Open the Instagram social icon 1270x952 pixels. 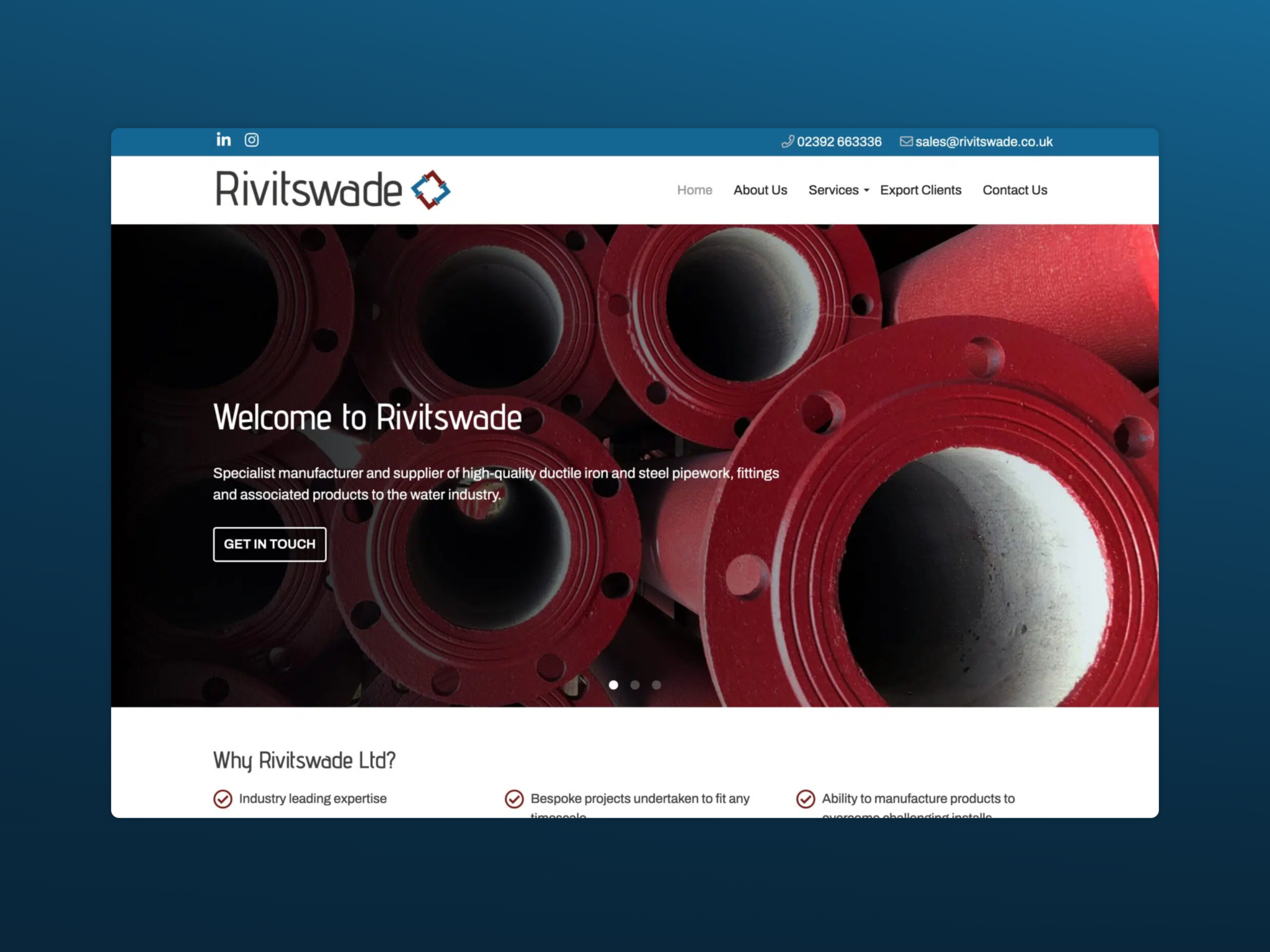click(x=251, y=140)
